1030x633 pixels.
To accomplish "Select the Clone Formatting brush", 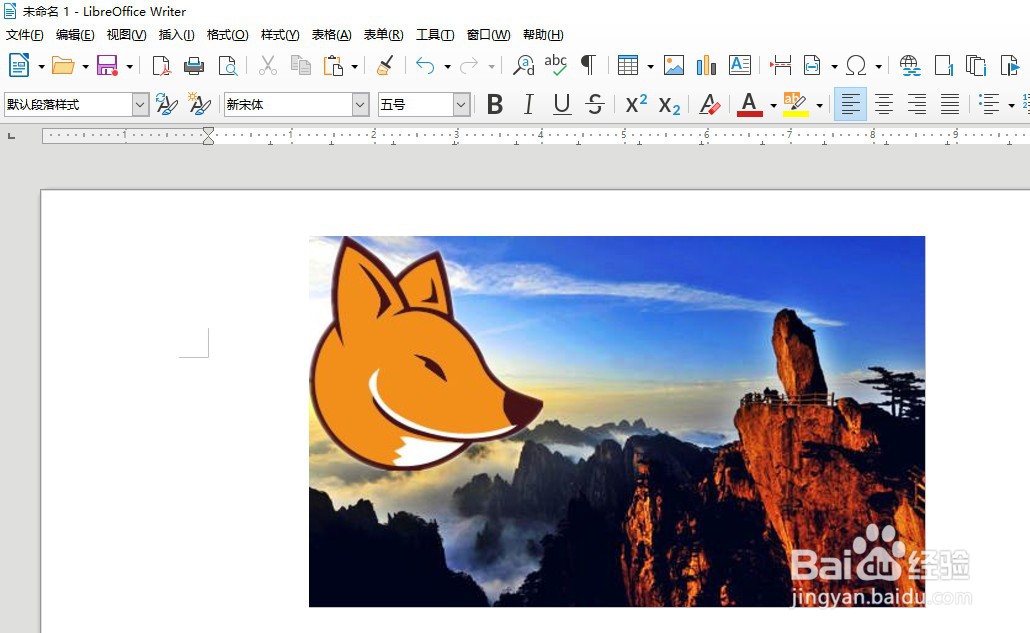I will click(385, 66).
